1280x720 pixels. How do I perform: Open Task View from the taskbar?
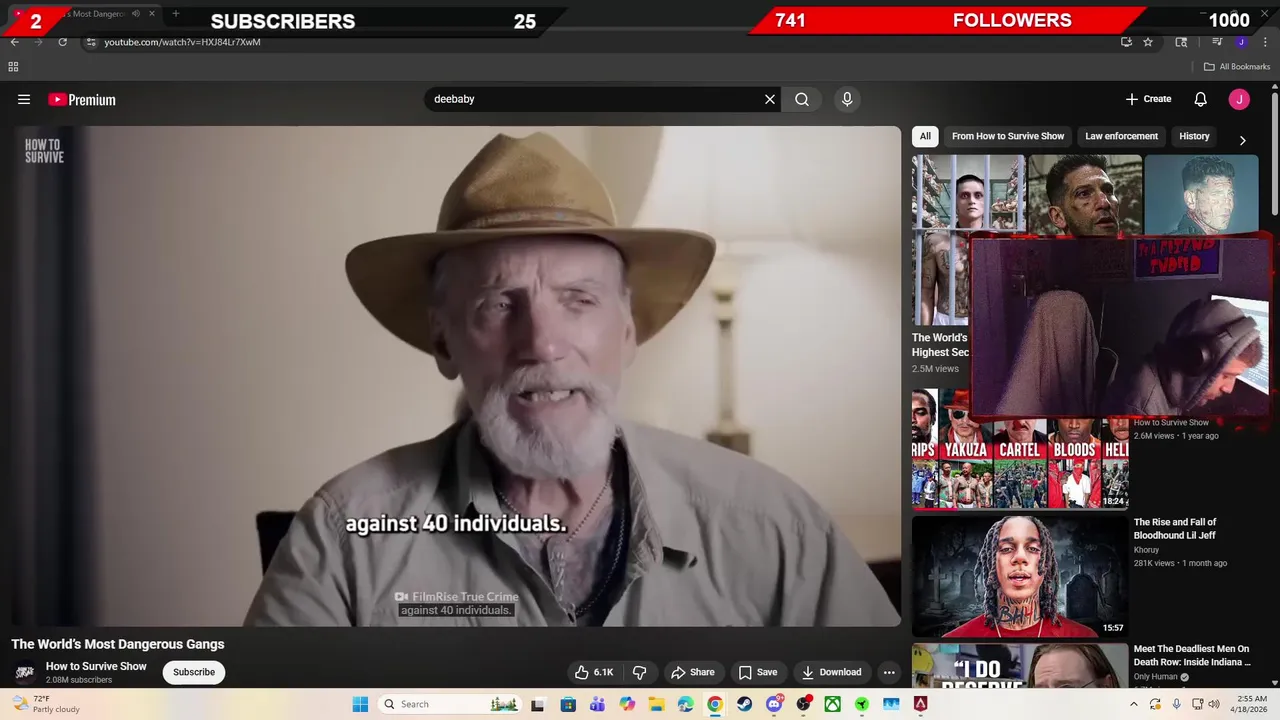click(x=538, y=704)
